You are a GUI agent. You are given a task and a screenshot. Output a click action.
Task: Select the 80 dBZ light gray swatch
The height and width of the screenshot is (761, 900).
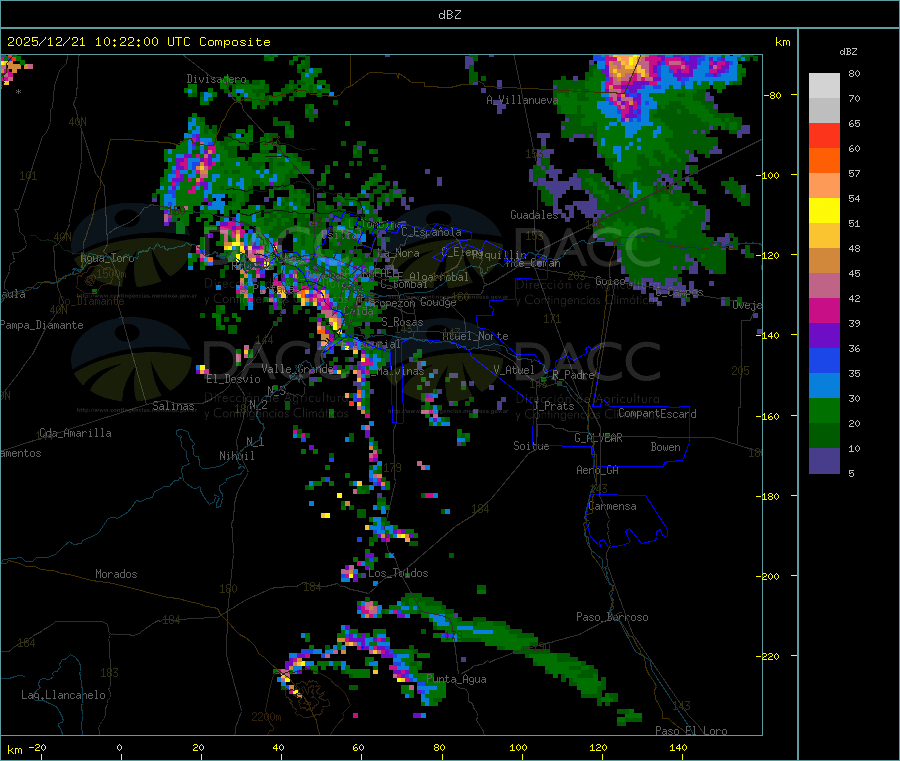click(x=824, y=86)
